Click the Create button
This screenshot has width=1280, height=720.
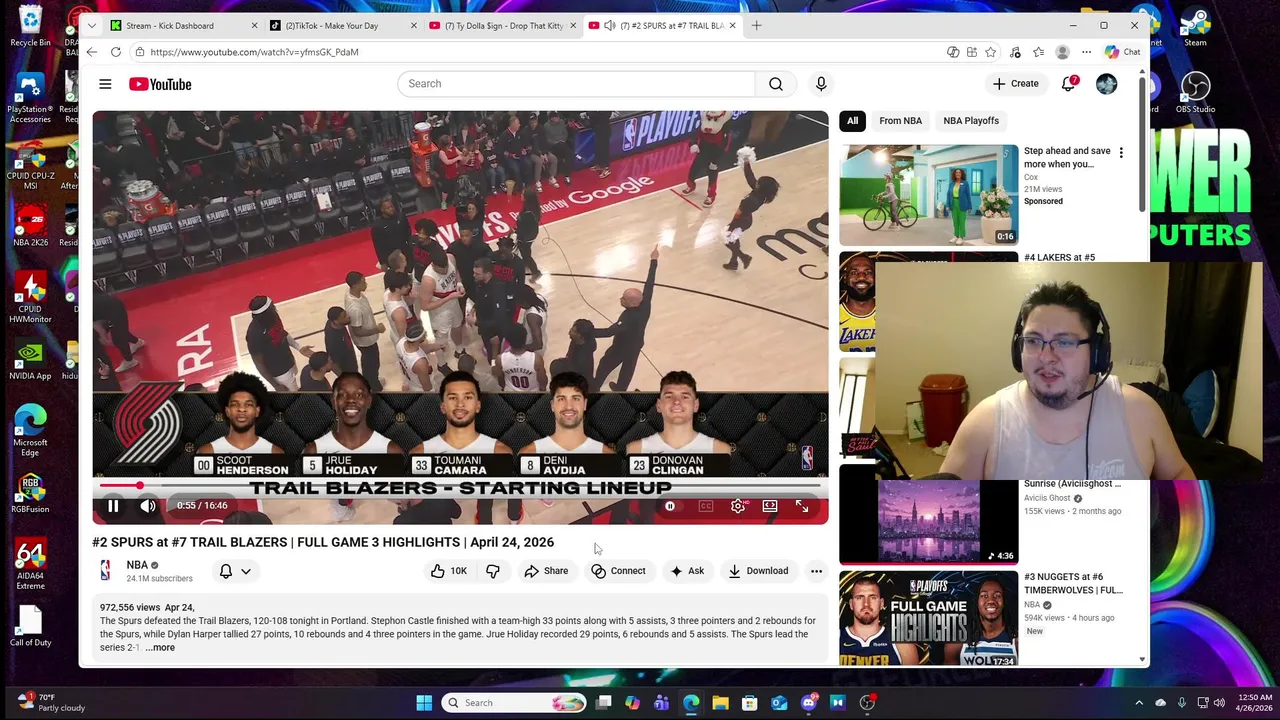(1015, 84)
